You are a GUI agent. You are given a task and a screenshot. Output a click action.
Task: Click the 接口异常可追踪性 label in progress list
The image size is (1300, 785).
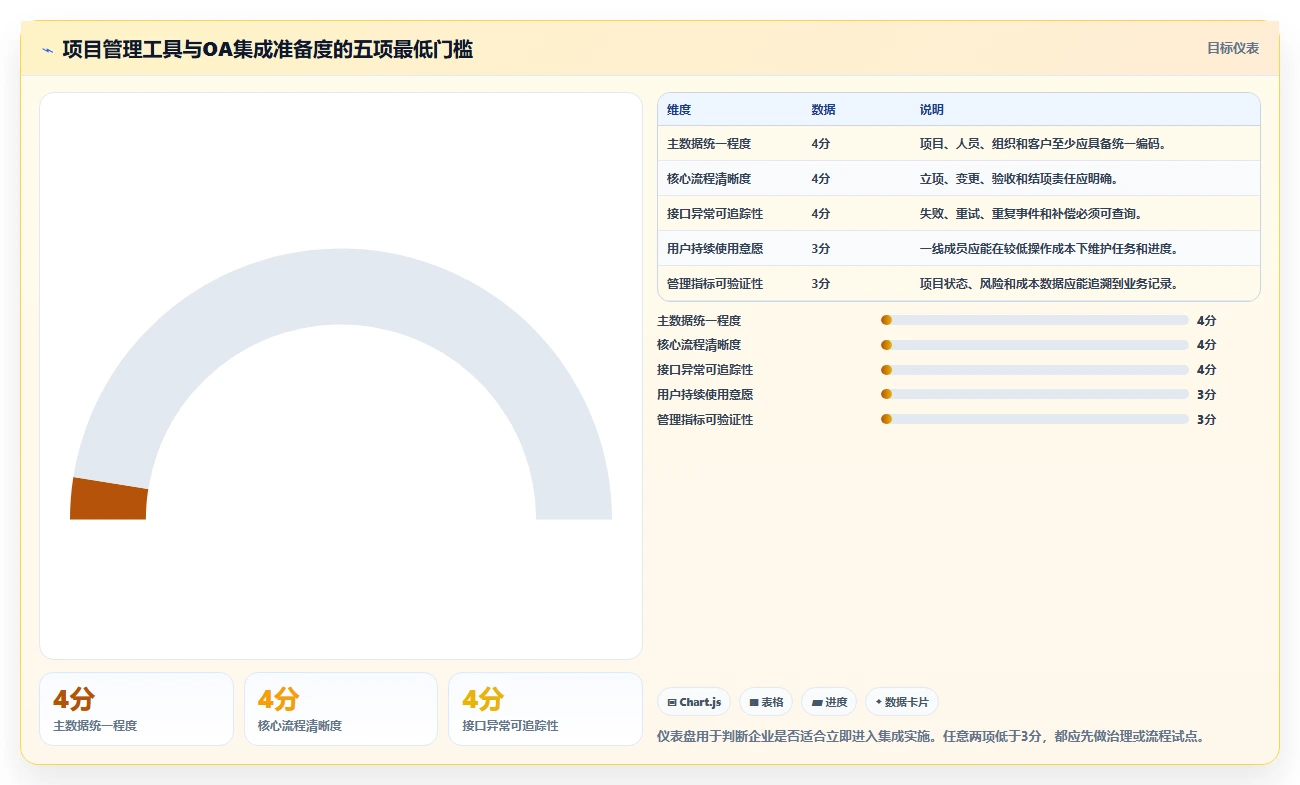coord(705,370)
